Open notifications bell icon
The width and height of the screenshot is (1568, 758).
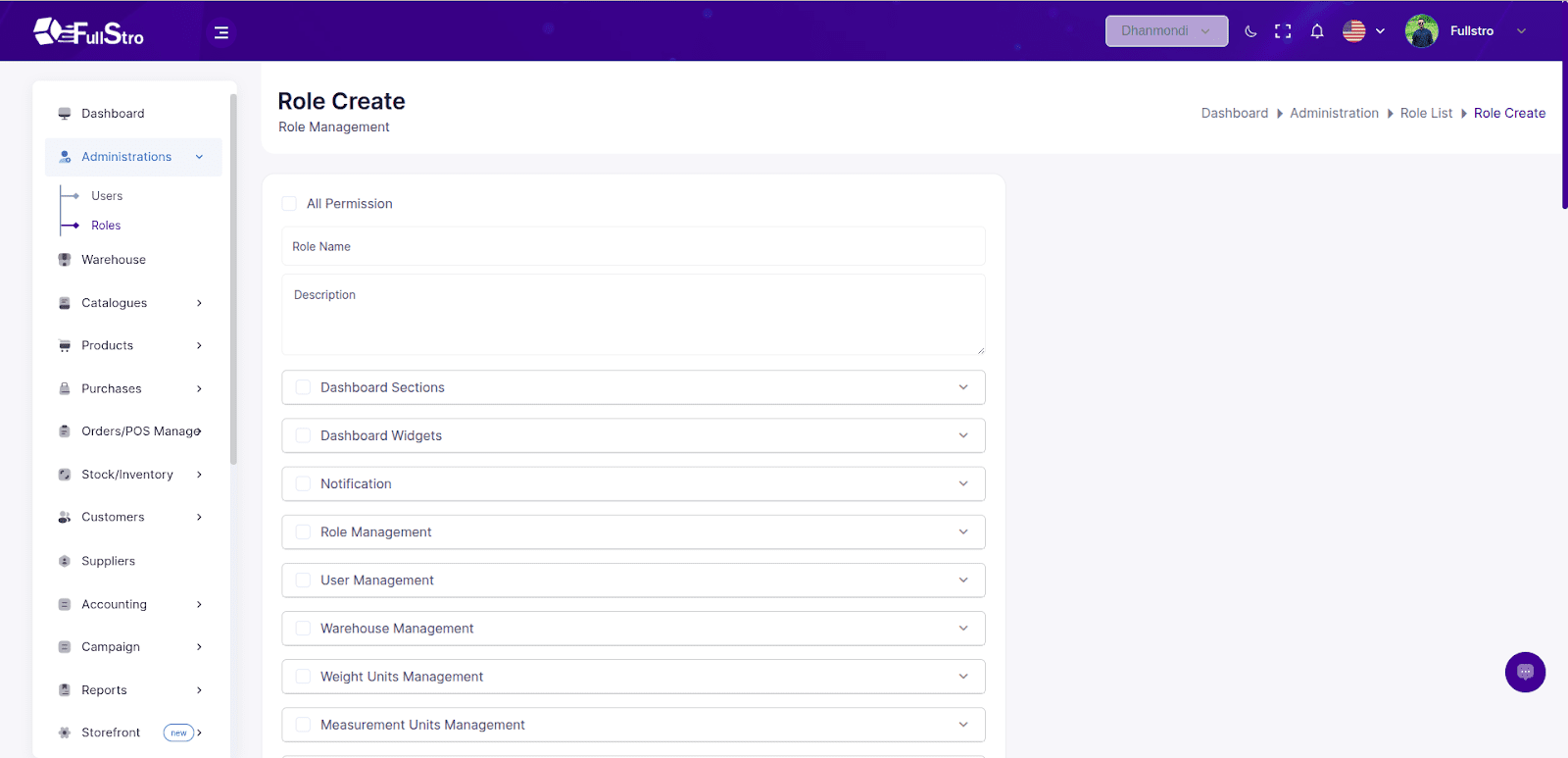pos(1317,31)
